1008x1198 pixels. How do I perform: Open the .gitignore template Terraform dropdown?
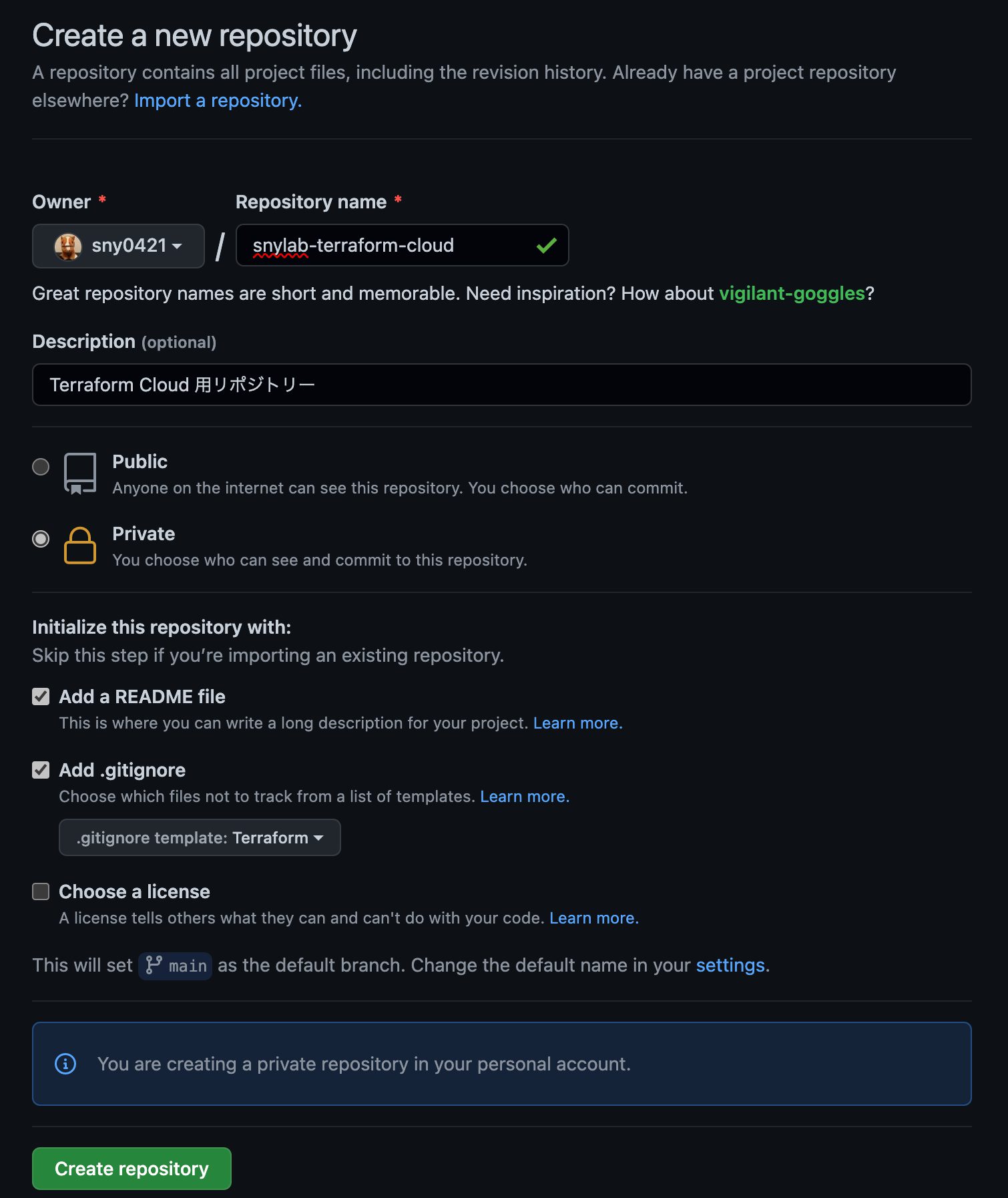click(199, 837)
